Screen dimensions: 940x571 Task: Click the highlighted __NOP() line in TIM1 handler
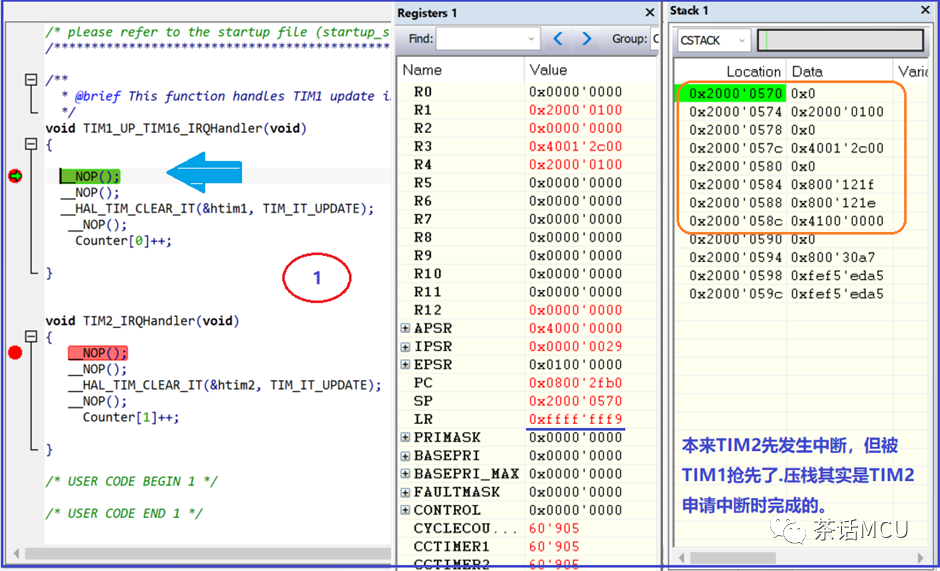[x=90, y=176]
